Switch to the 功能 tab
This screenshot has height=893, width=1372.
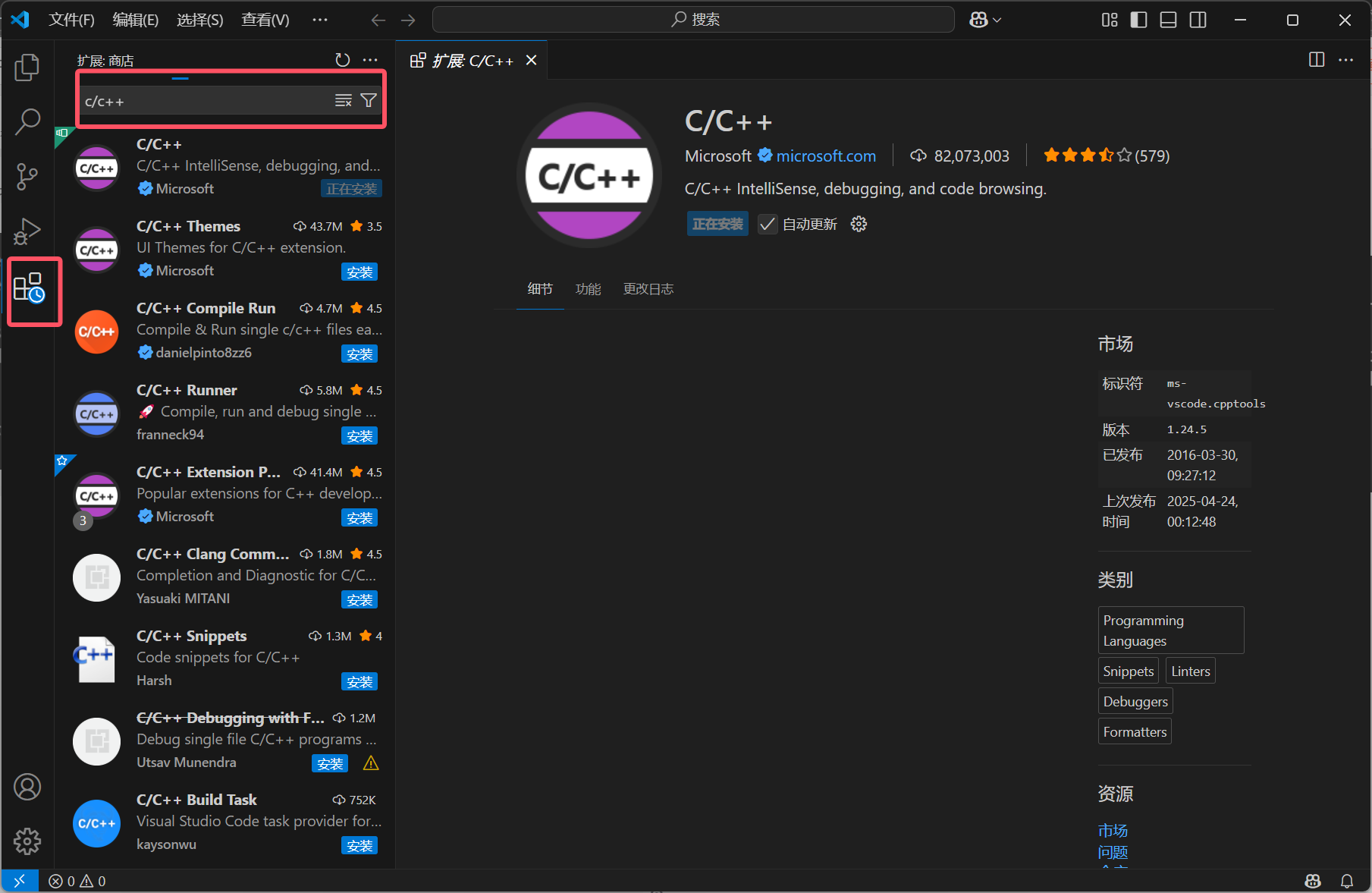click(588, 289)
